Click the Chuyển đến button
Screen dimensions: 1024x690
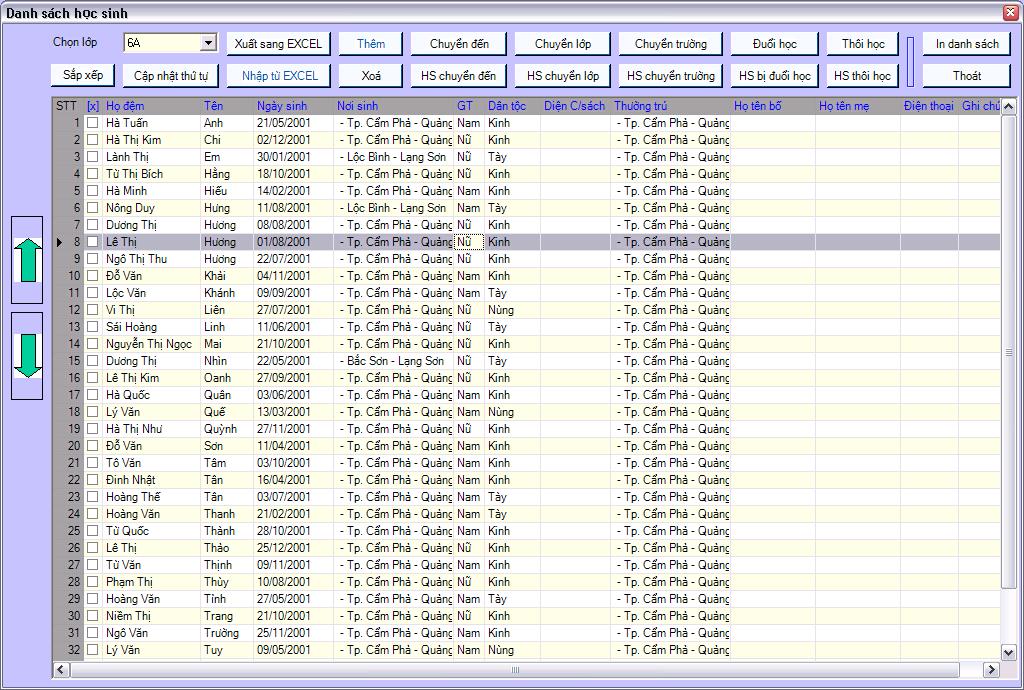(459, 44)
